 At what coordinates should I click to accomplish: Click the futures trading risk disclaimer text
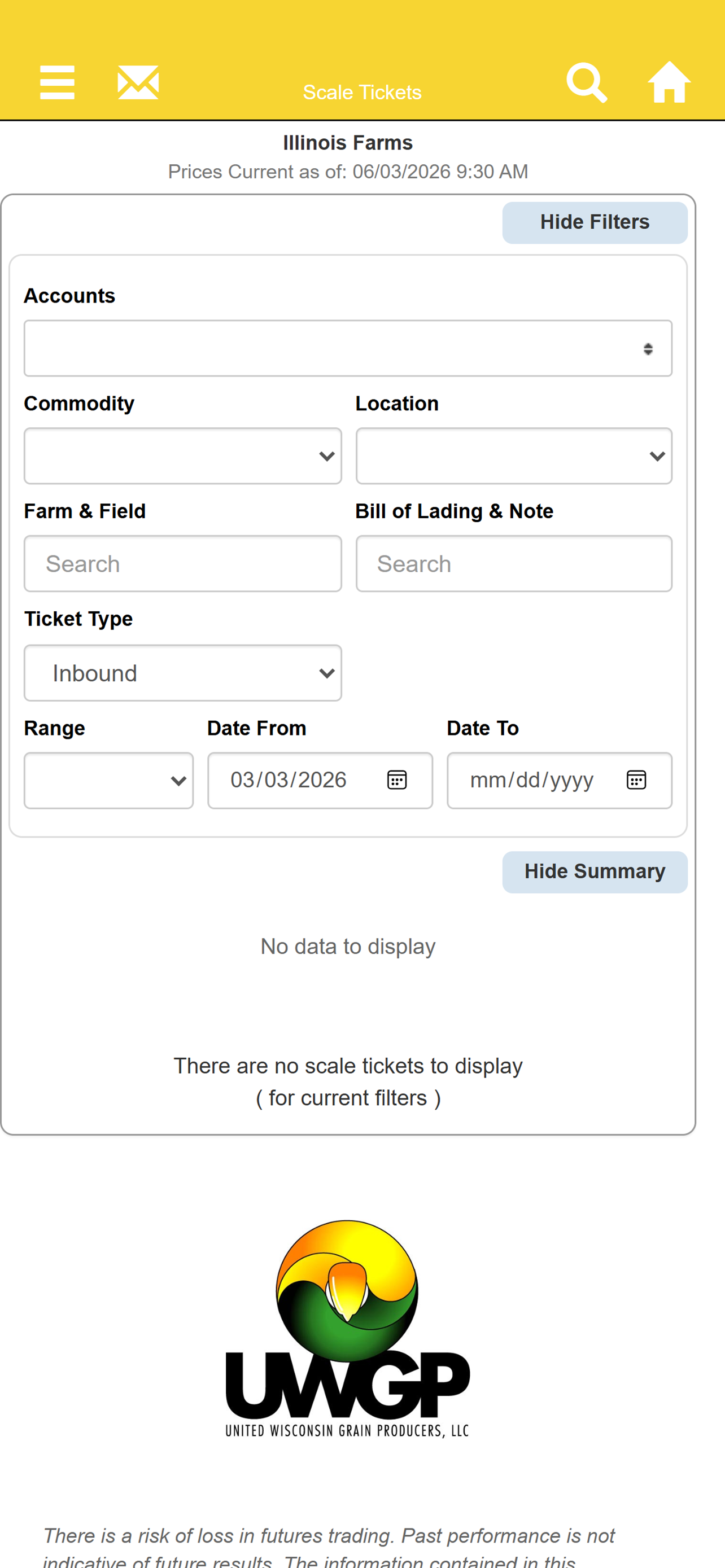pyautogui.click(x=329, y=1547)
